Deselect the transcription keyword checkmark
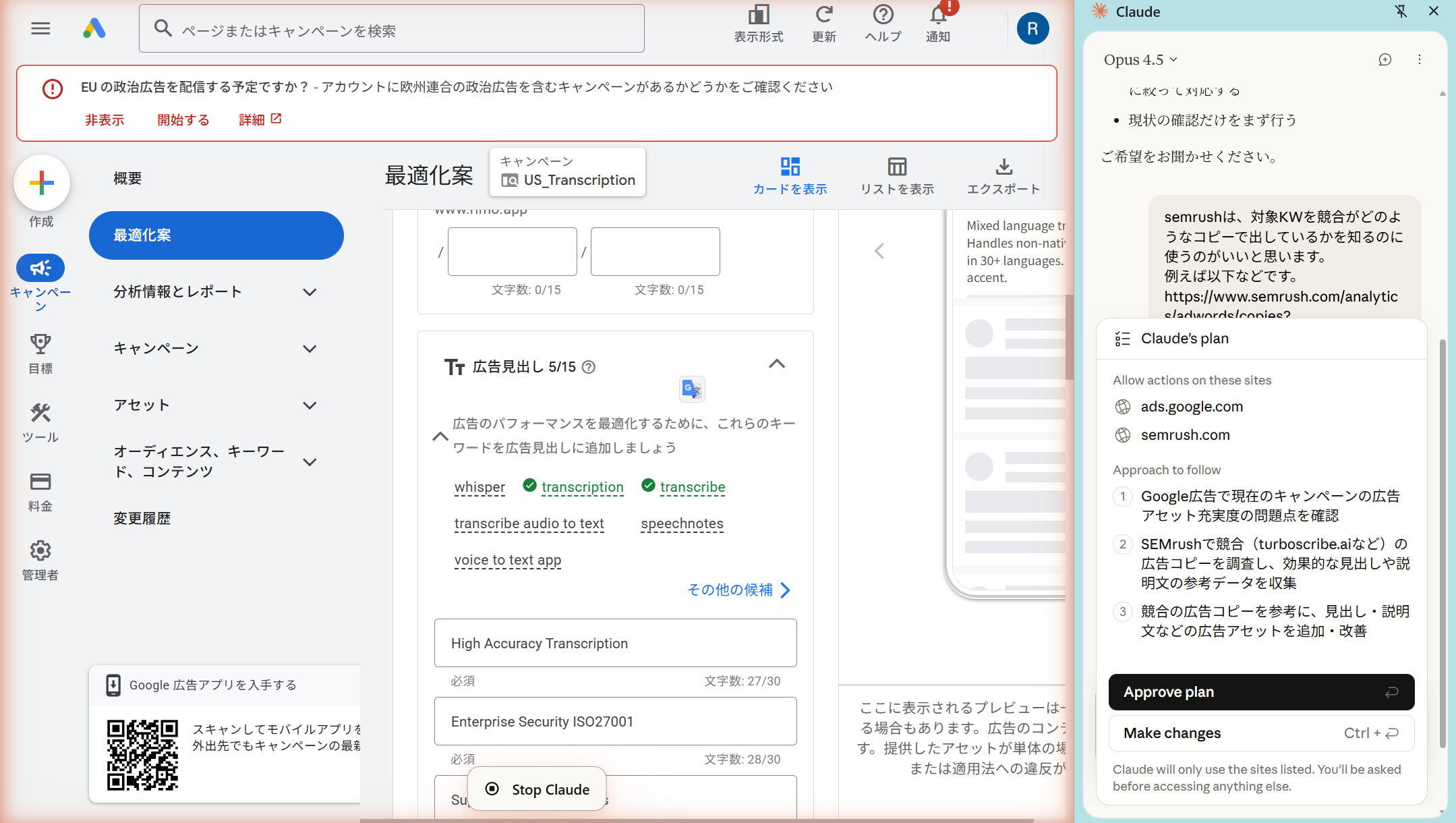1456x823 pixels. [529, 485]
